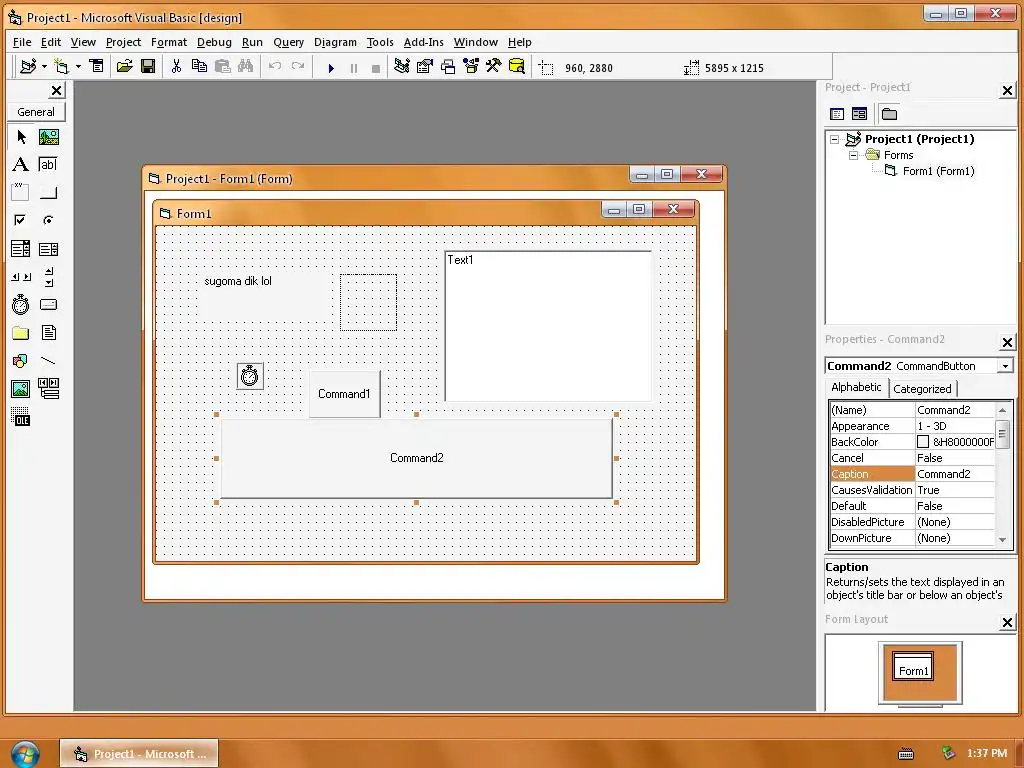This screenshot has width=1024, height=768.
Task: Select the ListBox tool
Action: [x=48, y=249]
